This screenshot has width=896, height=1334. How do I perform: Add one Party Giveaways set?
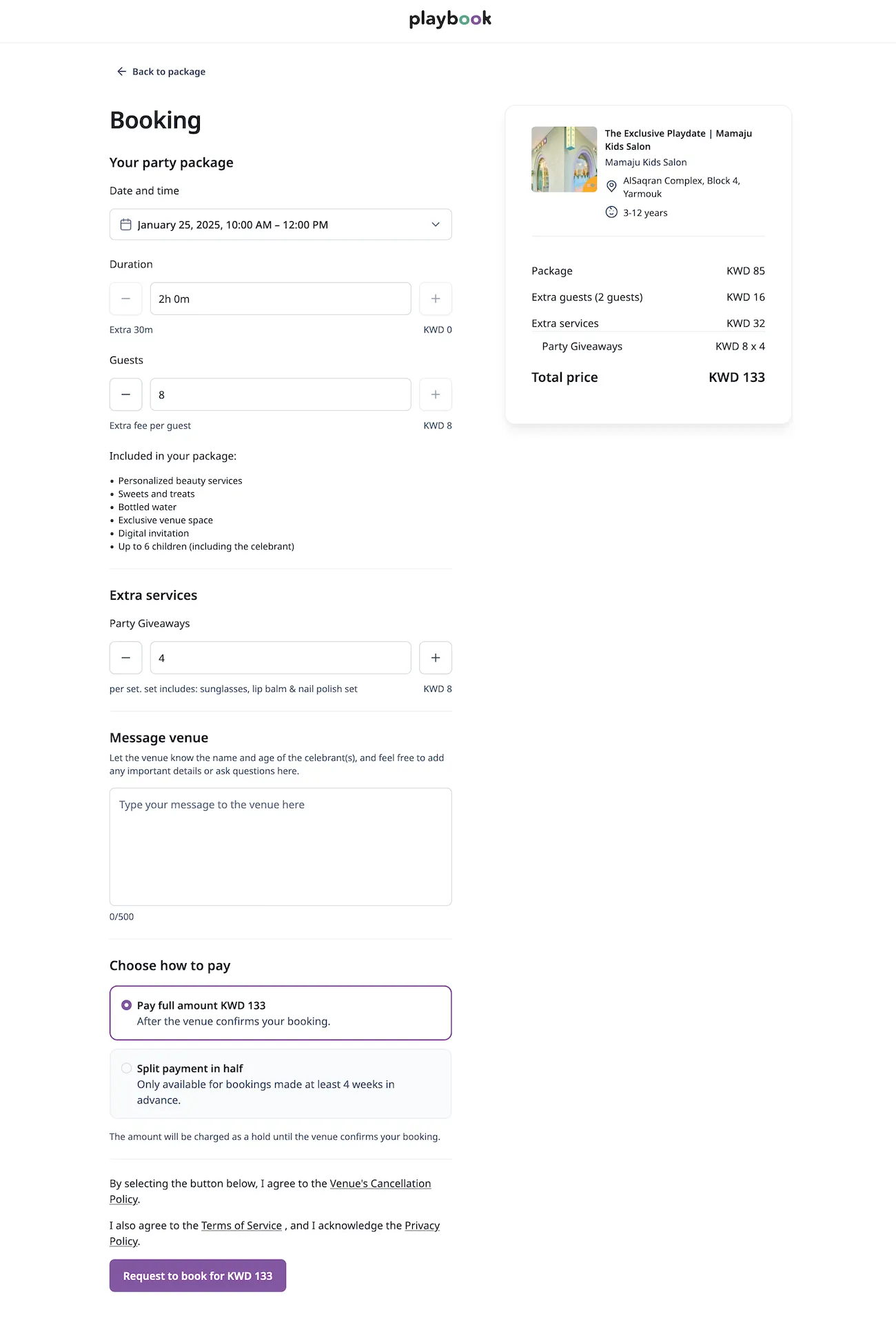coord(436,658)
